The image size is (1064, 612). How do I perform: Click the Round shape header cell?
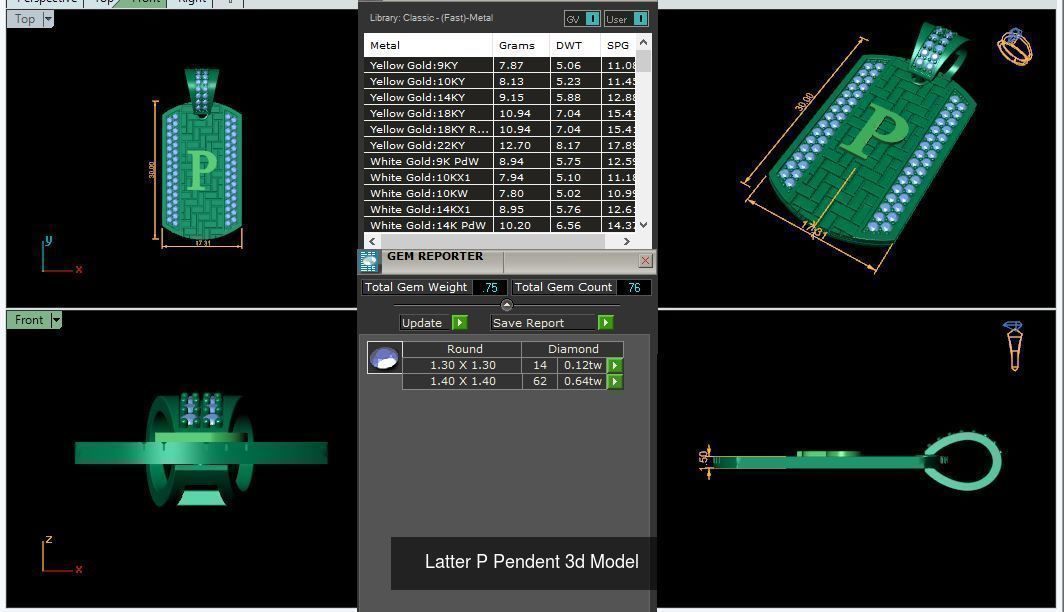[x=464, y=349]
